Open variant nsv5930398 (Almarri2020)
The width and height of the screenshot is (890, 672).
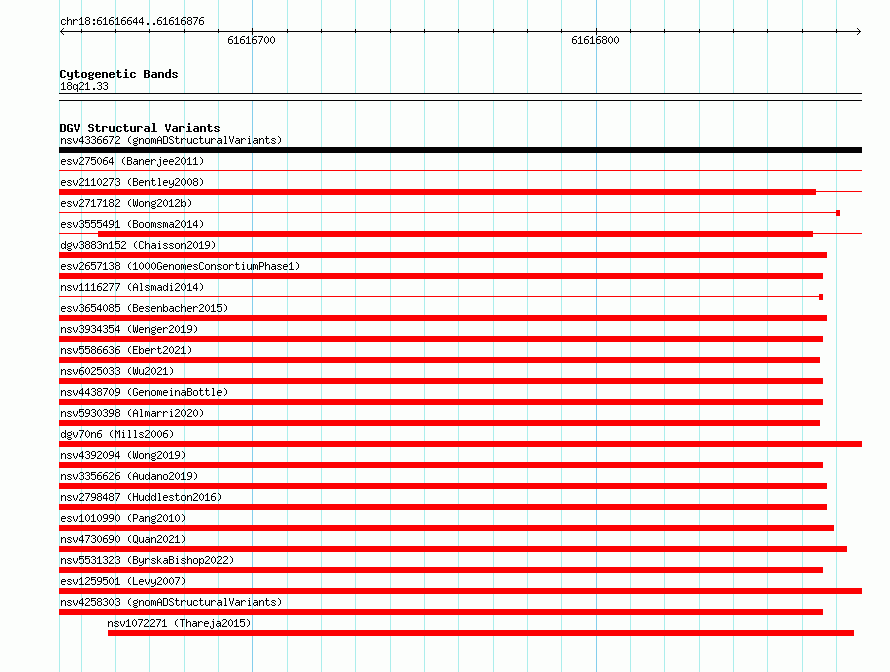132,413
